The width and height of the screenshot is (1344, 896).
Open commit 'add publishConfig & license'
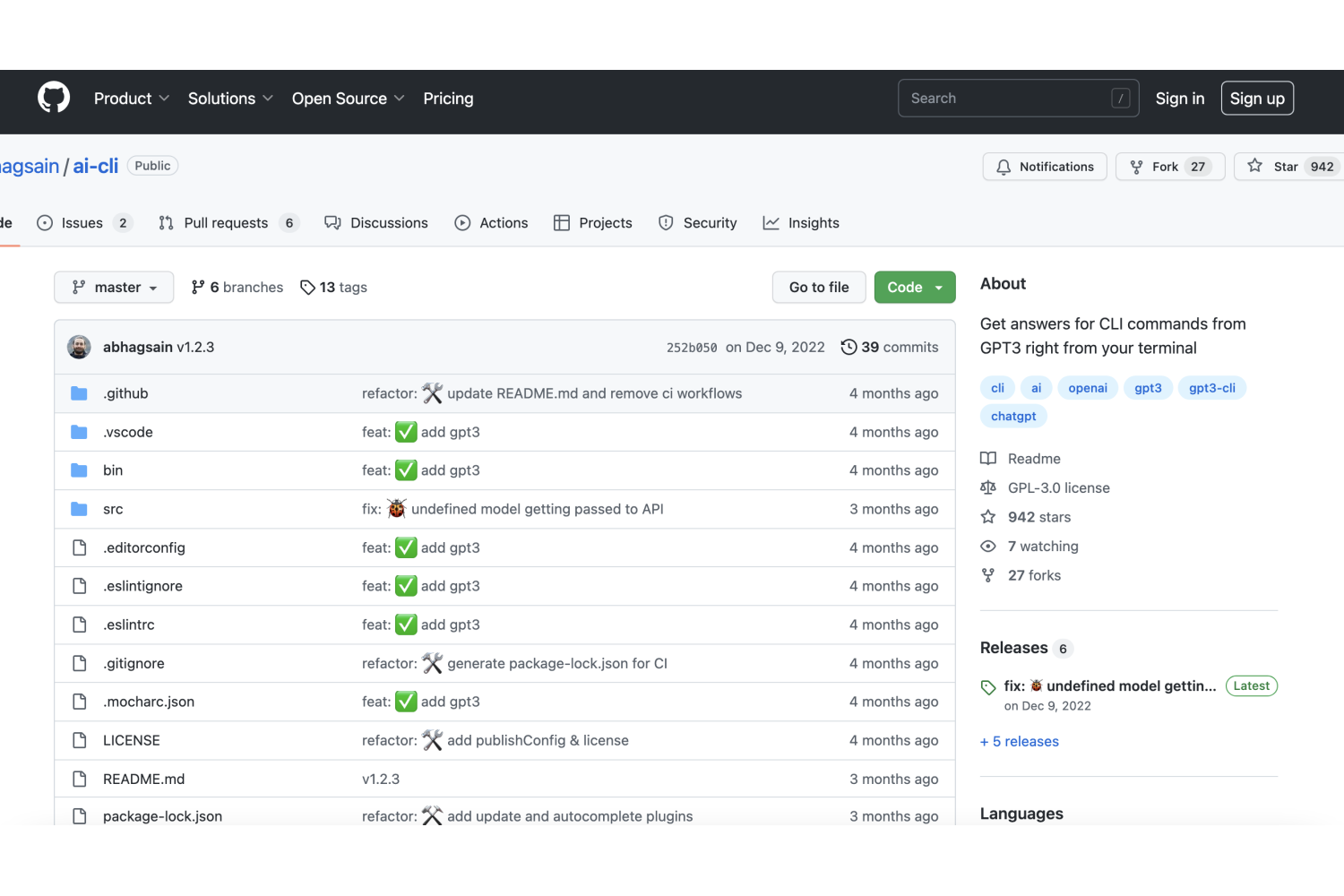[x=538, y=740]
